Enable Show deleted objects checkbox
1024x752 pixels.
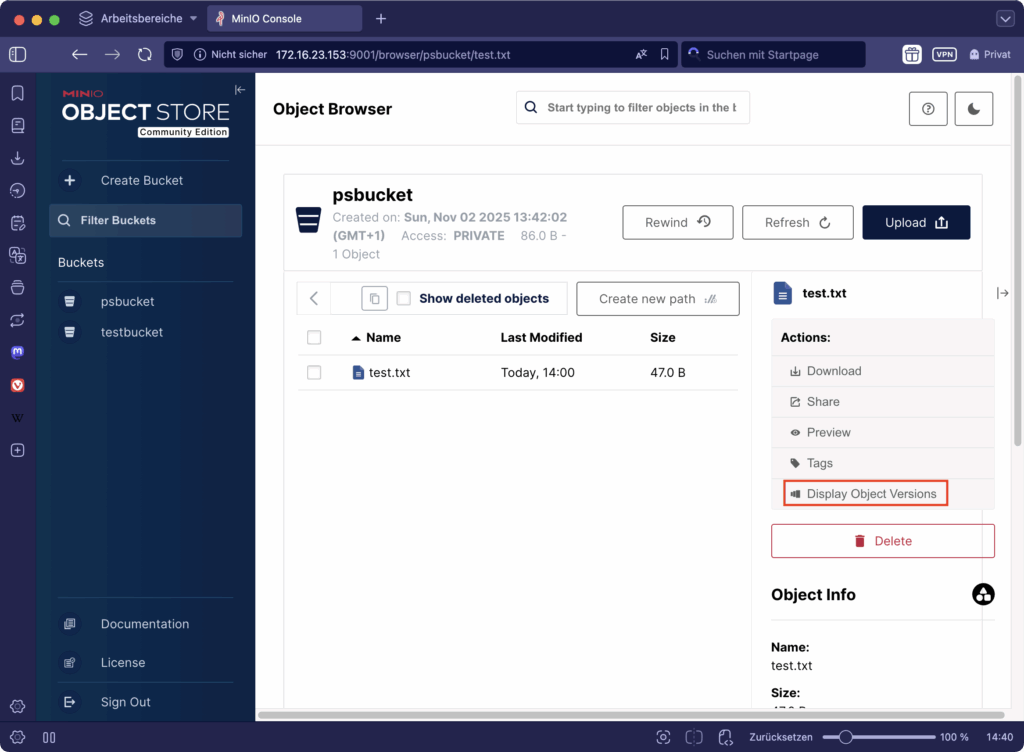click(x=404, y=298)
